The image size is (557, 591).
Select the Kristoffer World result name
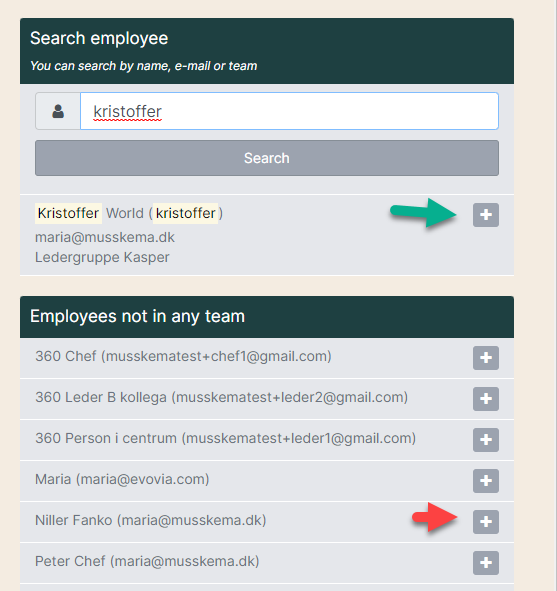(x=129, y=213)
